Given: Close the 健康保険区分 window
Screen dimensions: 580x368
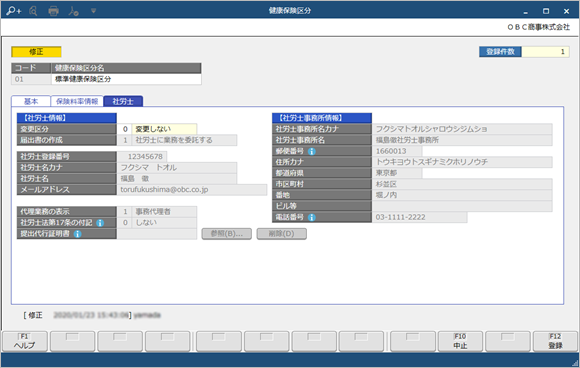Looking at the screenshot, I should pyautogui.click(x=566, y=11).
